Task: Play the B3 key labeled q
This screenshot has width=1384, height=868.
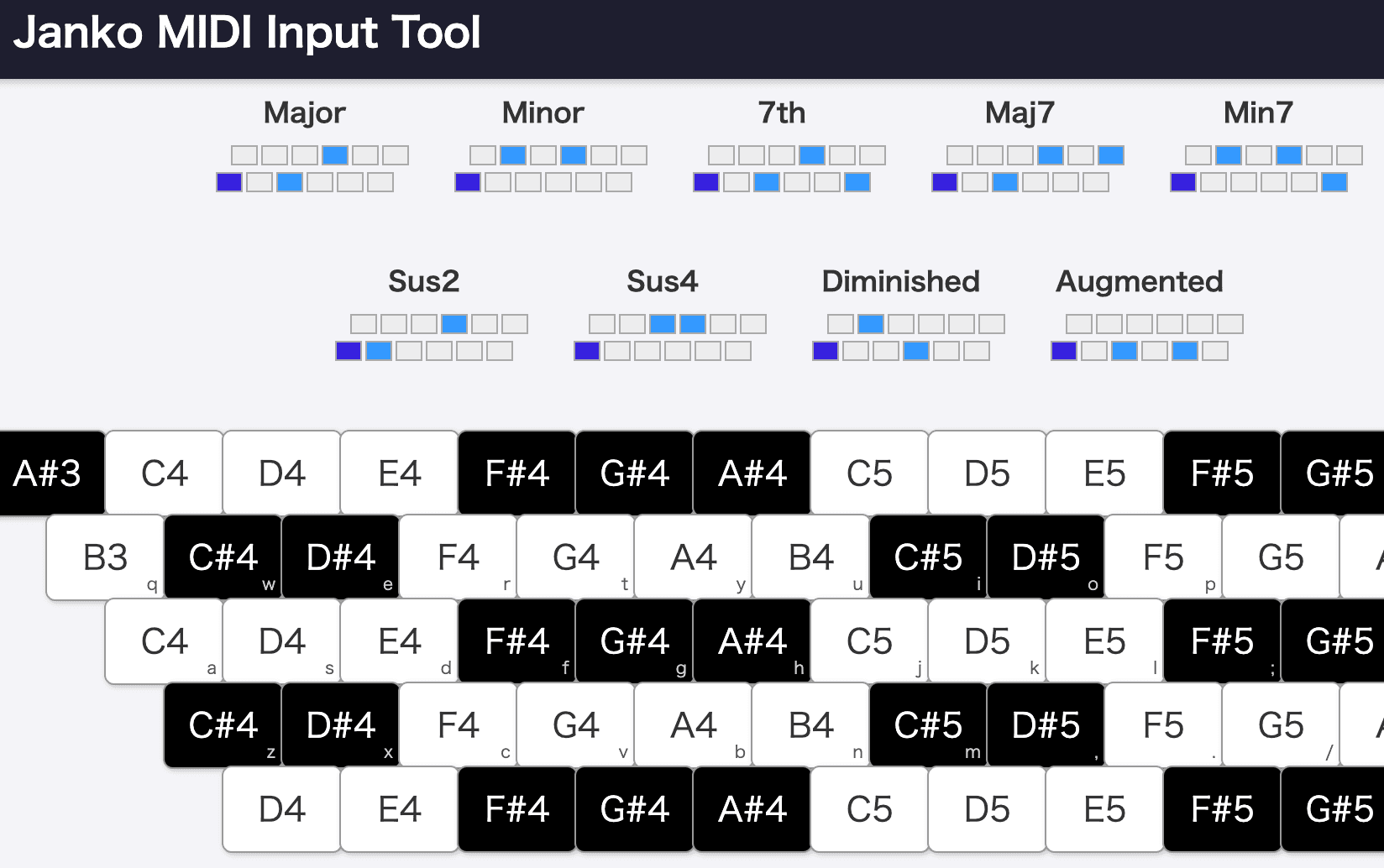Action: tap(105, 557)
